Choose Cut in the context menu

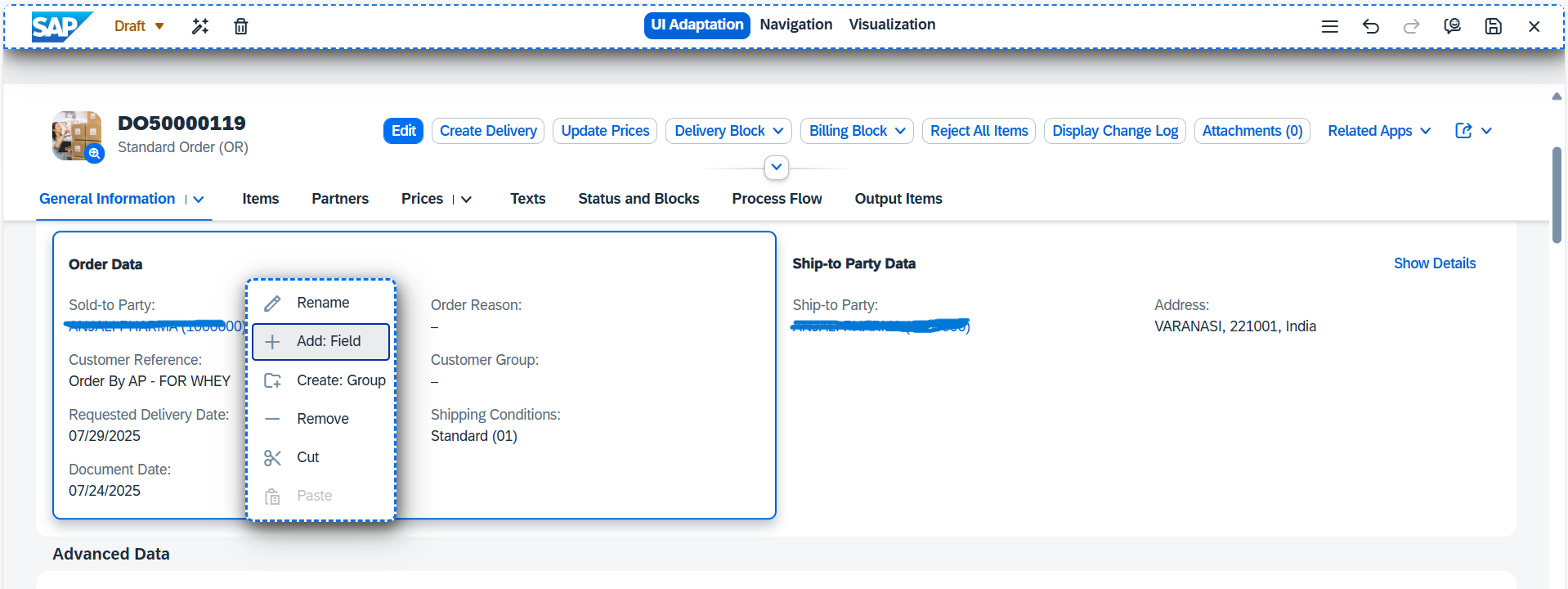click(320, 457)
